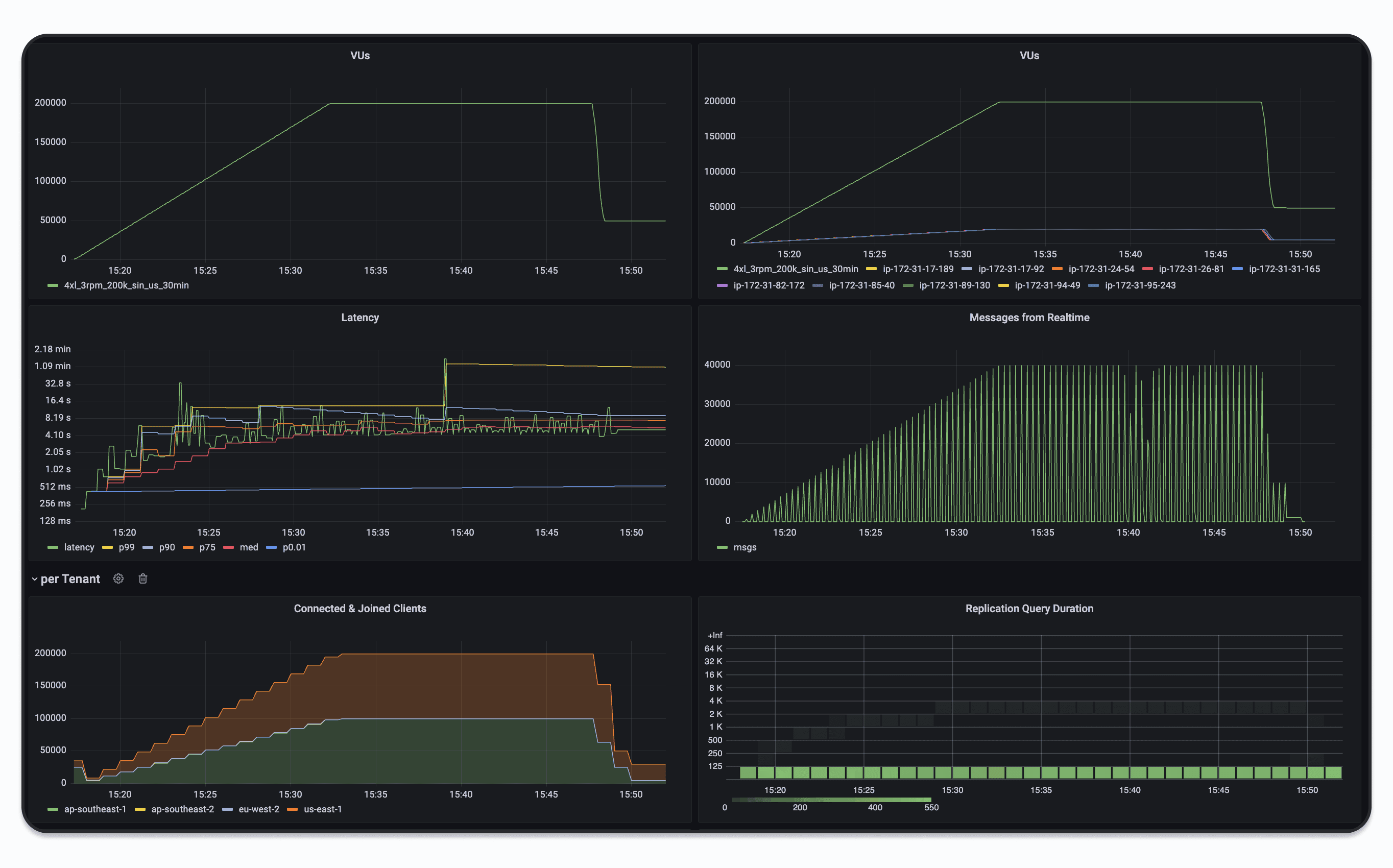Screen dimensions: 1393x868
Task: Click the per Tenant row title
Action: point(70,578)
